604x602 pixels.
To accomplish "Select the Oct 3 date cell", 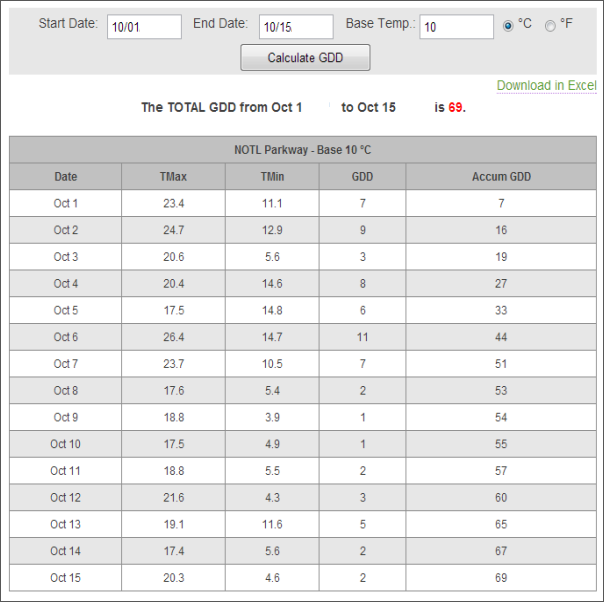I will click(x=65, y=257).
